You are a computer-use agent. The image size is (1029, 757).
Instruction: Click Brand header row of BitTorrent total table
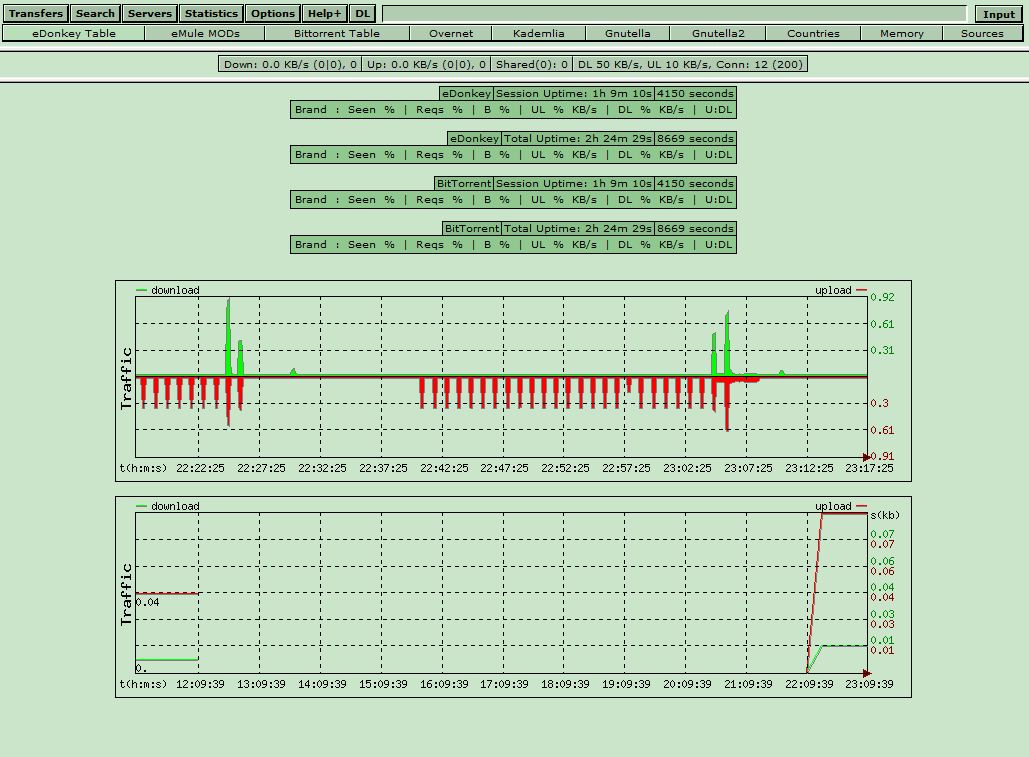[513, 245]
